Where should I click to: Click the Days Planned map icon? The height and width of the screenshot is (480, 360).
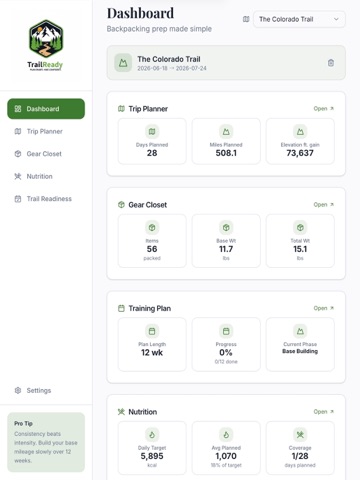(152, 132)
